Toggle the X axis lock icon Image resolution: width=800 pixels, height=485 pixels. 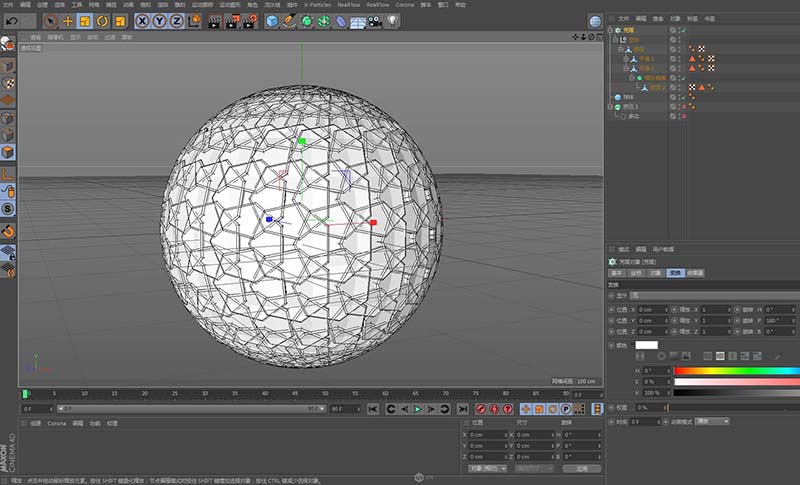click(x=143, y=20)
